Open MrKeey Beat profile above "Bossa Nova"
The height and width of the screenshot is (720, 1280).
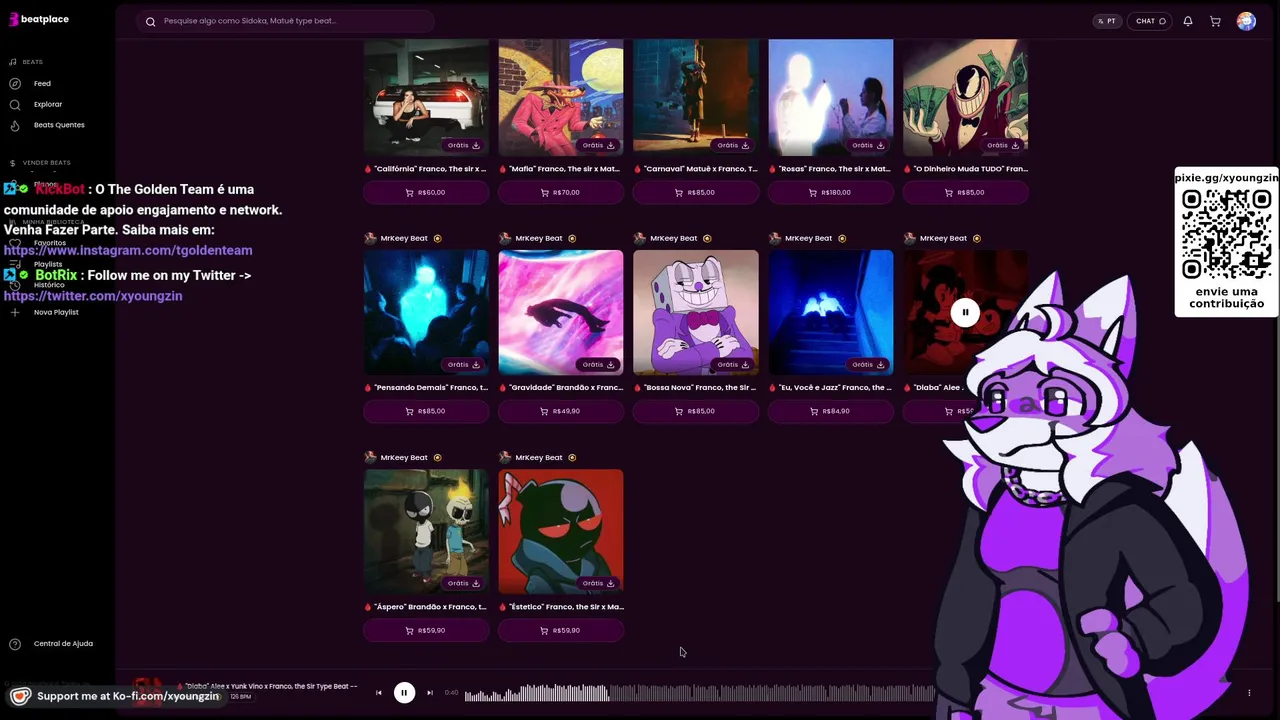[673, 238]
